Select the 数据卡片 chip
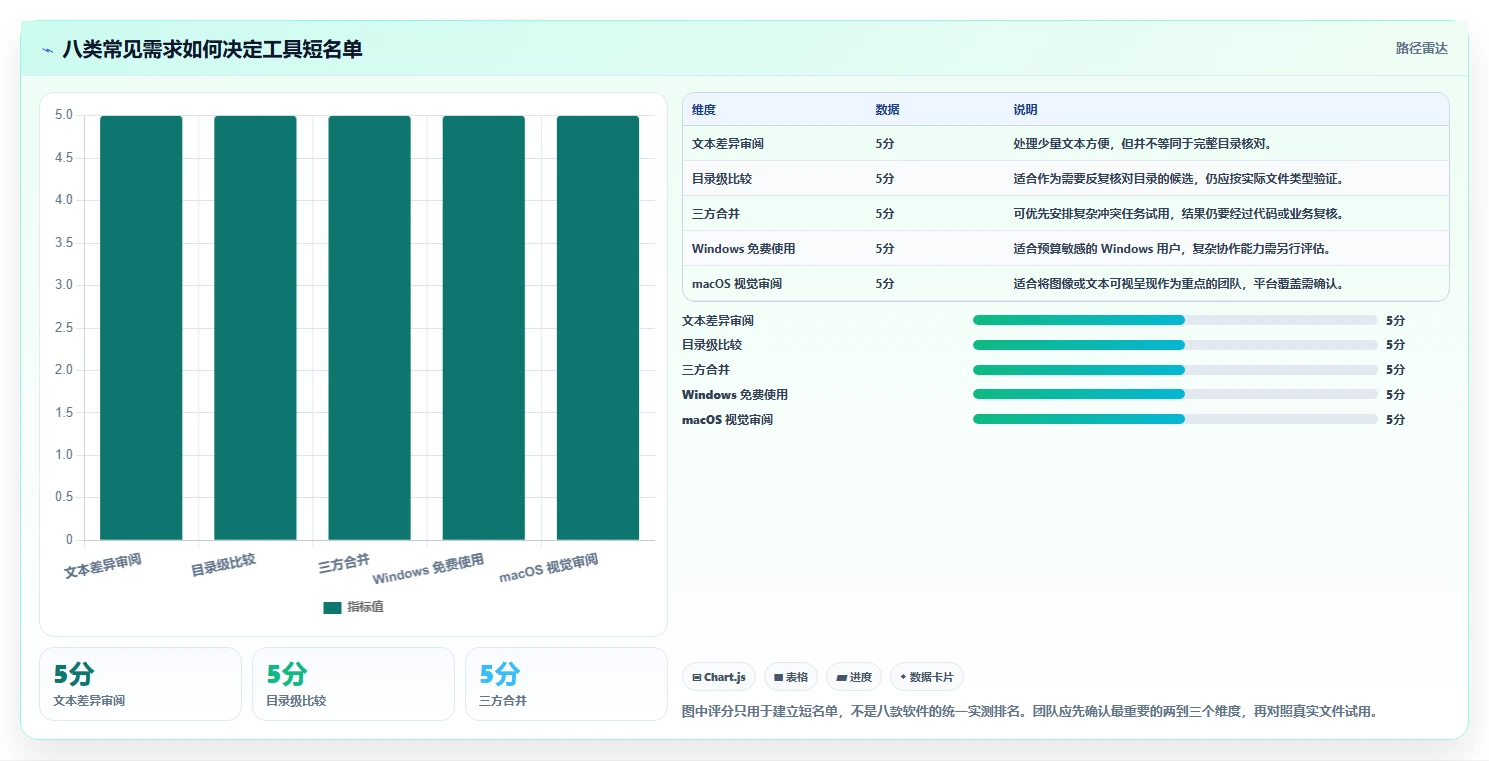This screenshot has width=1489, height=761. (x=927, y=677)
